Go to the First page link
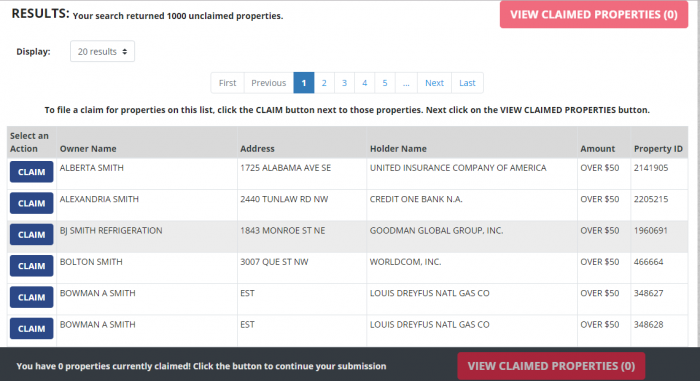Viewport: 700px width, 381px height. (x=227, y=83)
